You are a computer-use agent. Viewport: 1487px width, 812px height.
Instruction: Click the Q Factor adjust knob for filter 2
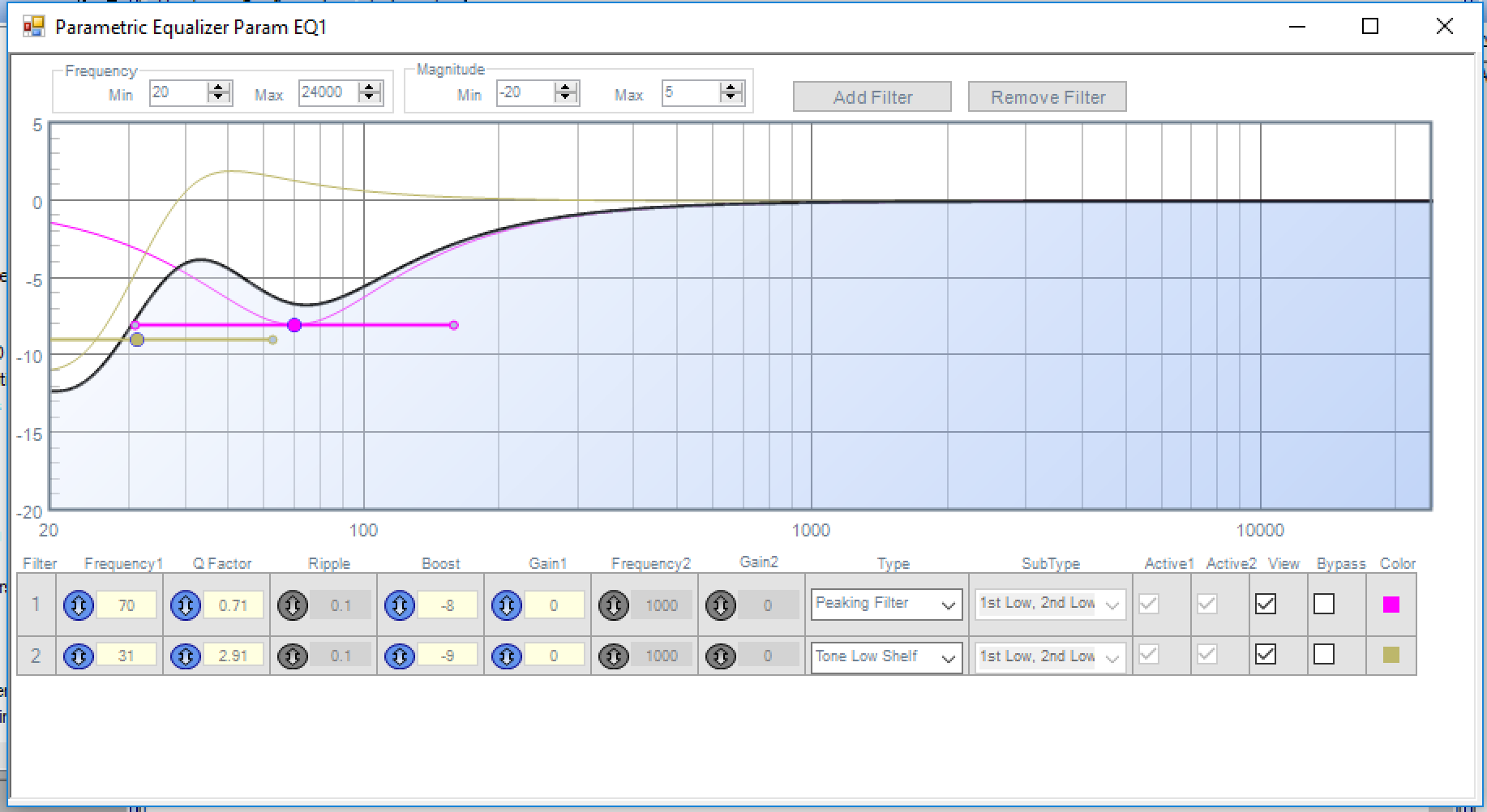(186, 656)
